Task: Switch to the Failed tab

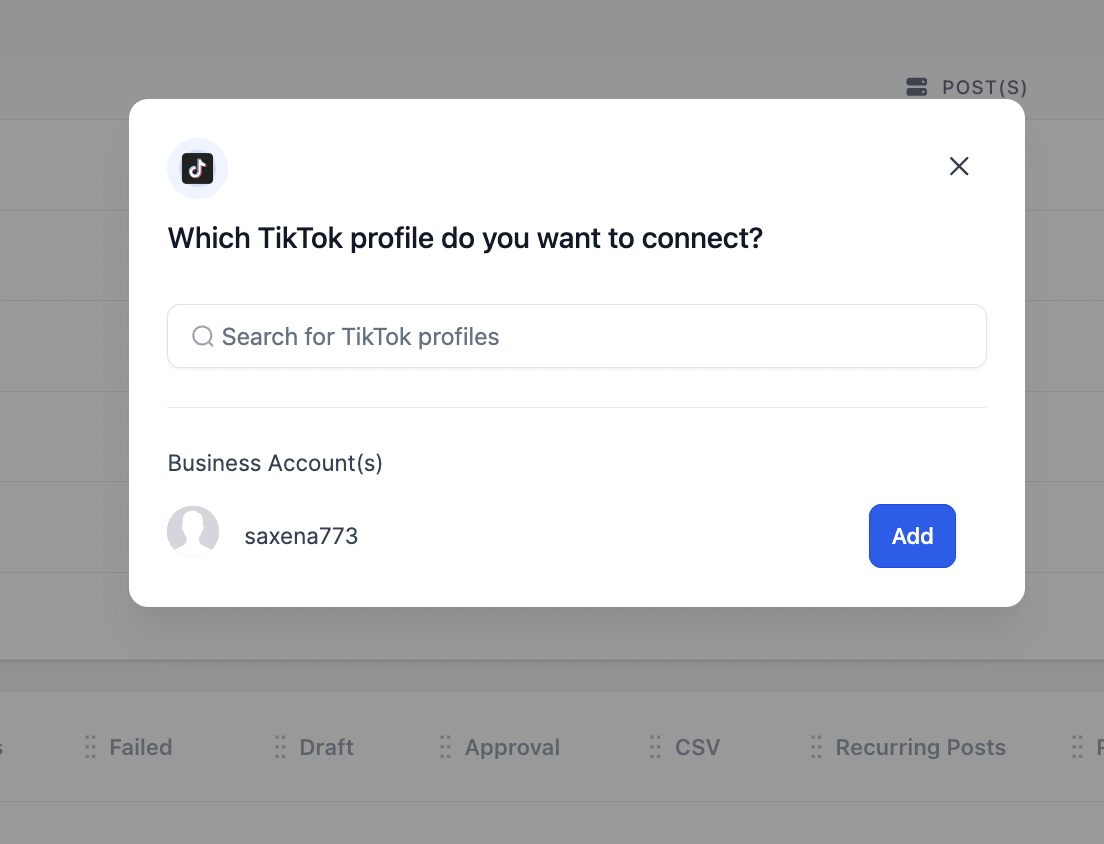Action: point(141,747)
